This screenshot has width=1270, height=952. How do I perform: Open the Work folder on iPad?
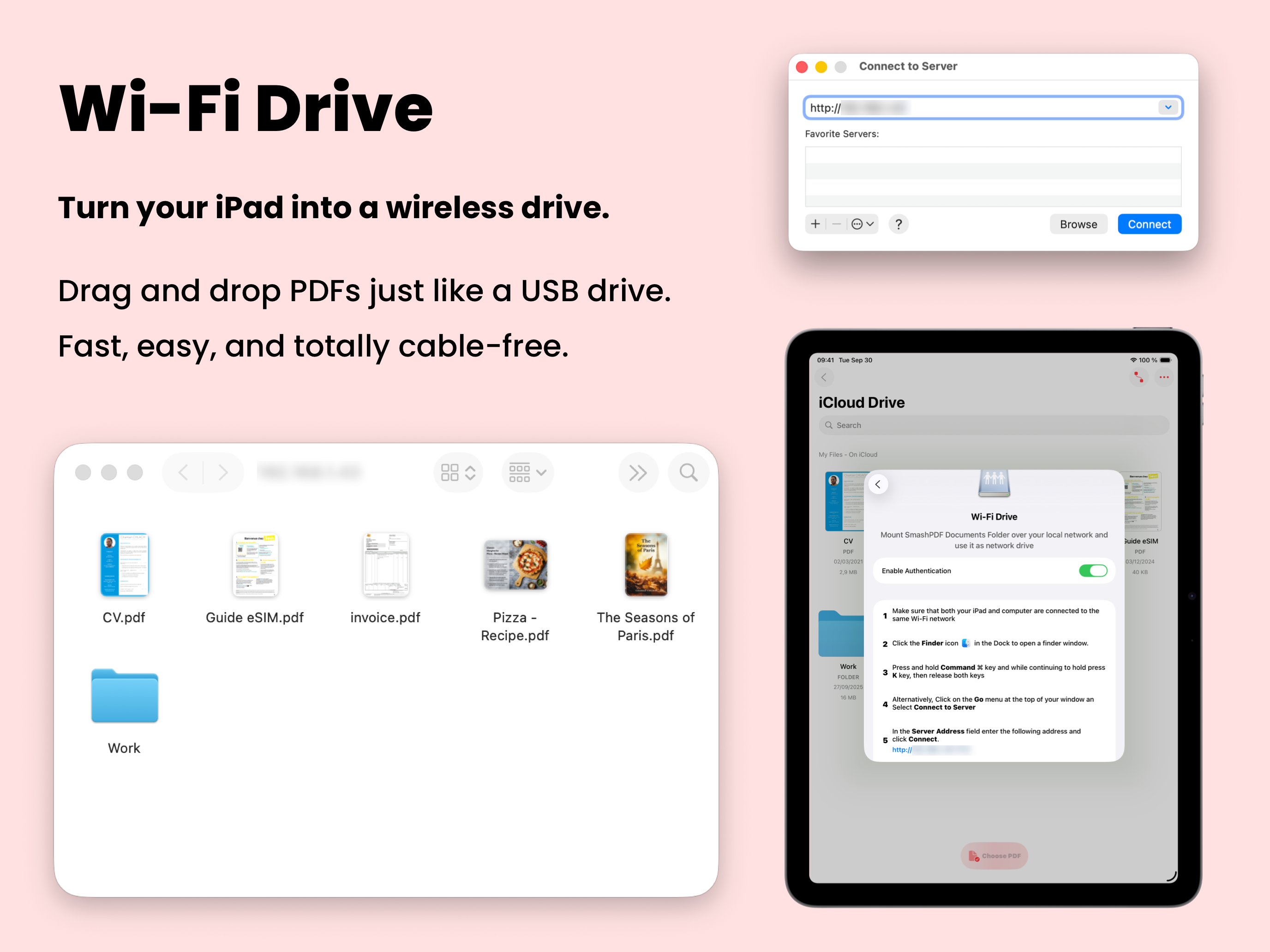842,634
